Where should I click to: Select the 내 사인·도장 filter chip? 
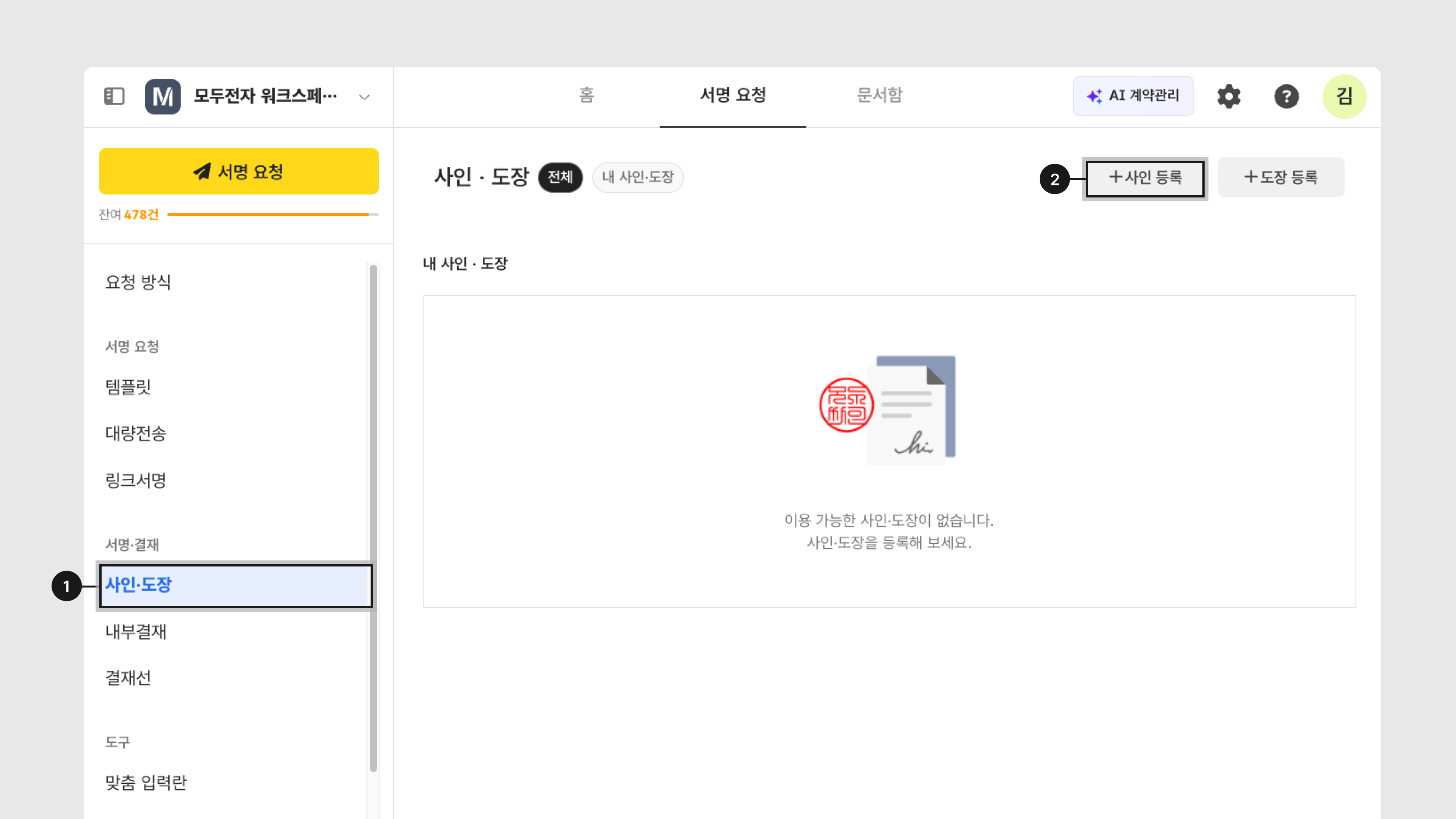pyautogui.click(x=637, y=177)
